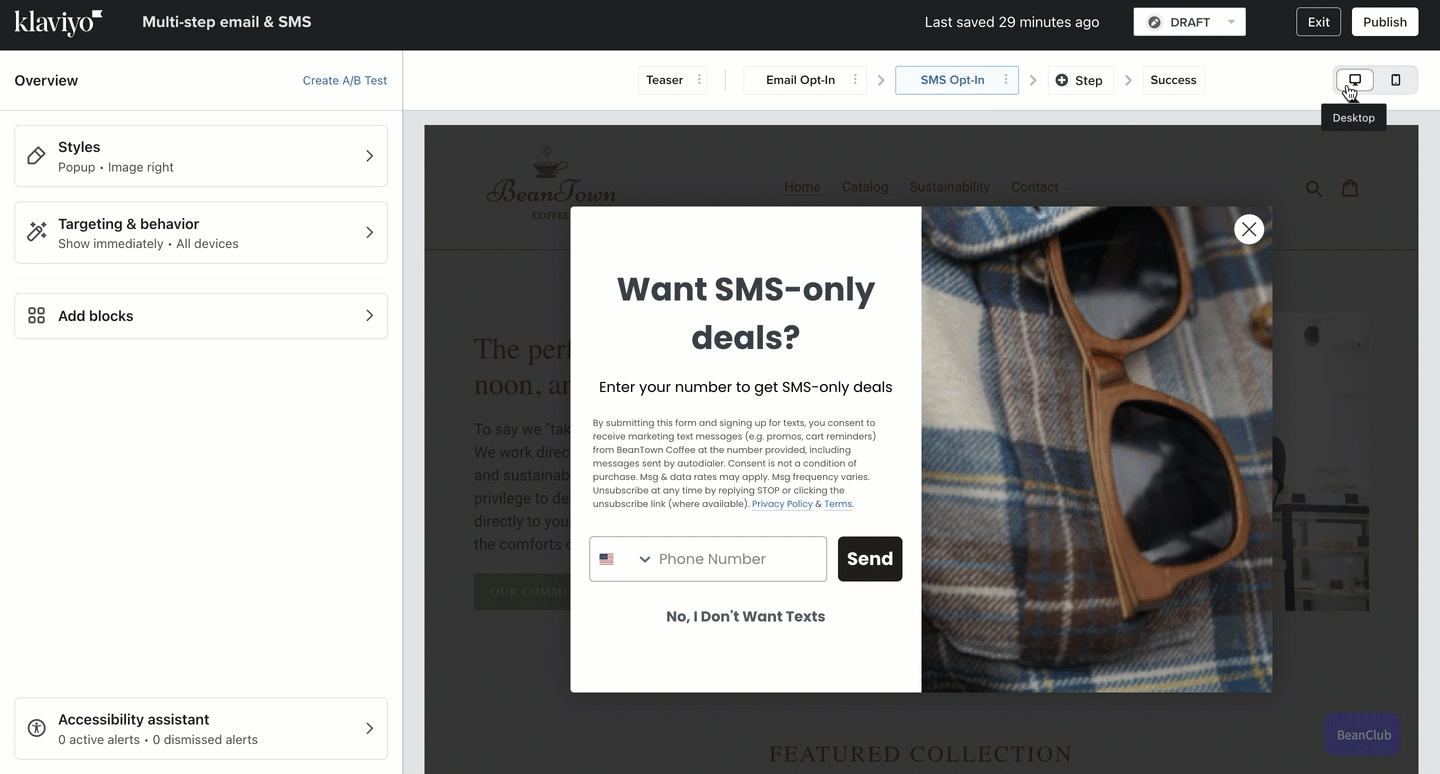Open SMS Opt-In step options menu
This screenshot has height=774, width=1440.
1006,80
